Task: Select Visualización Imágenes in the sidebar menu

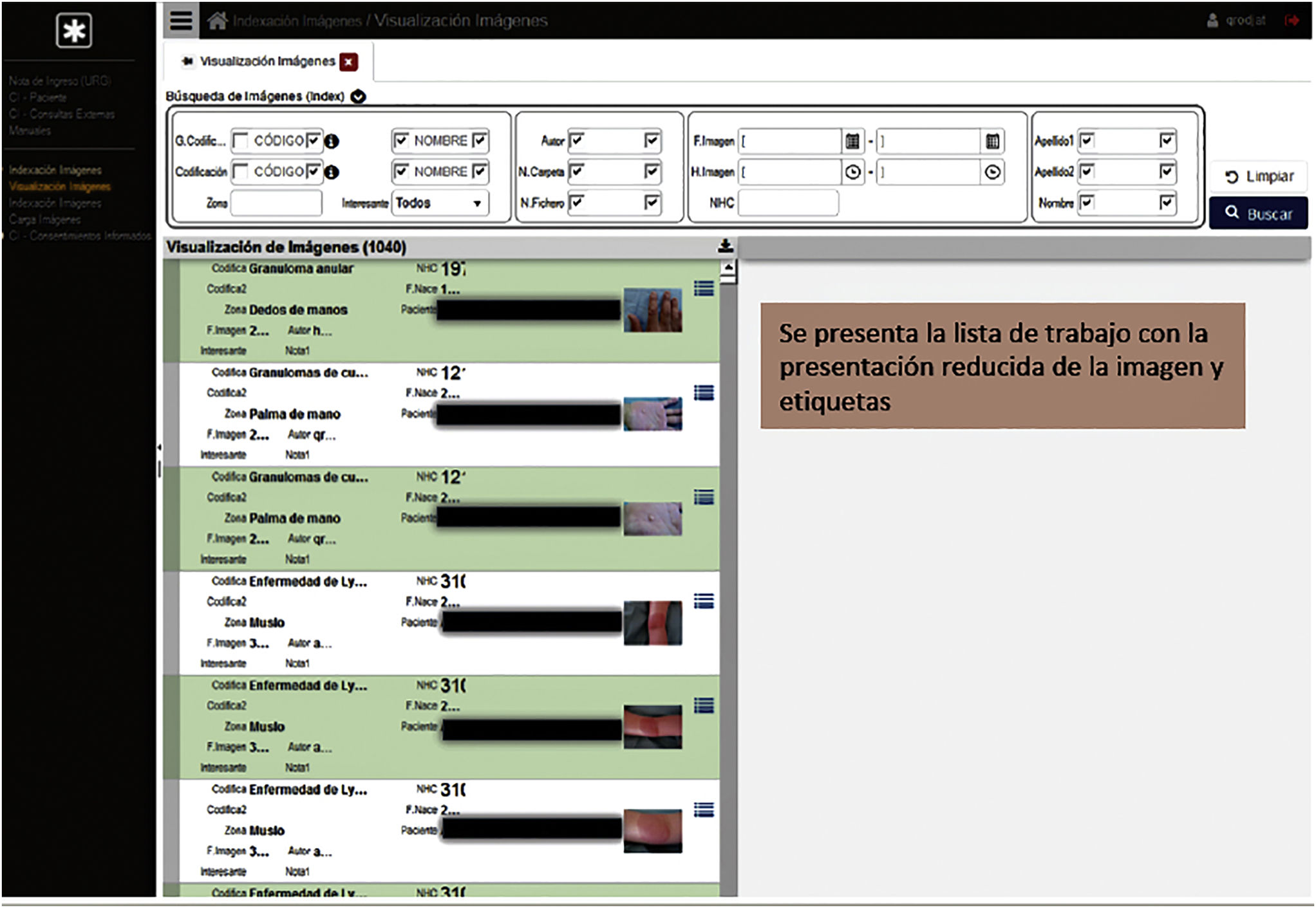Action: (x=60, y=187)
